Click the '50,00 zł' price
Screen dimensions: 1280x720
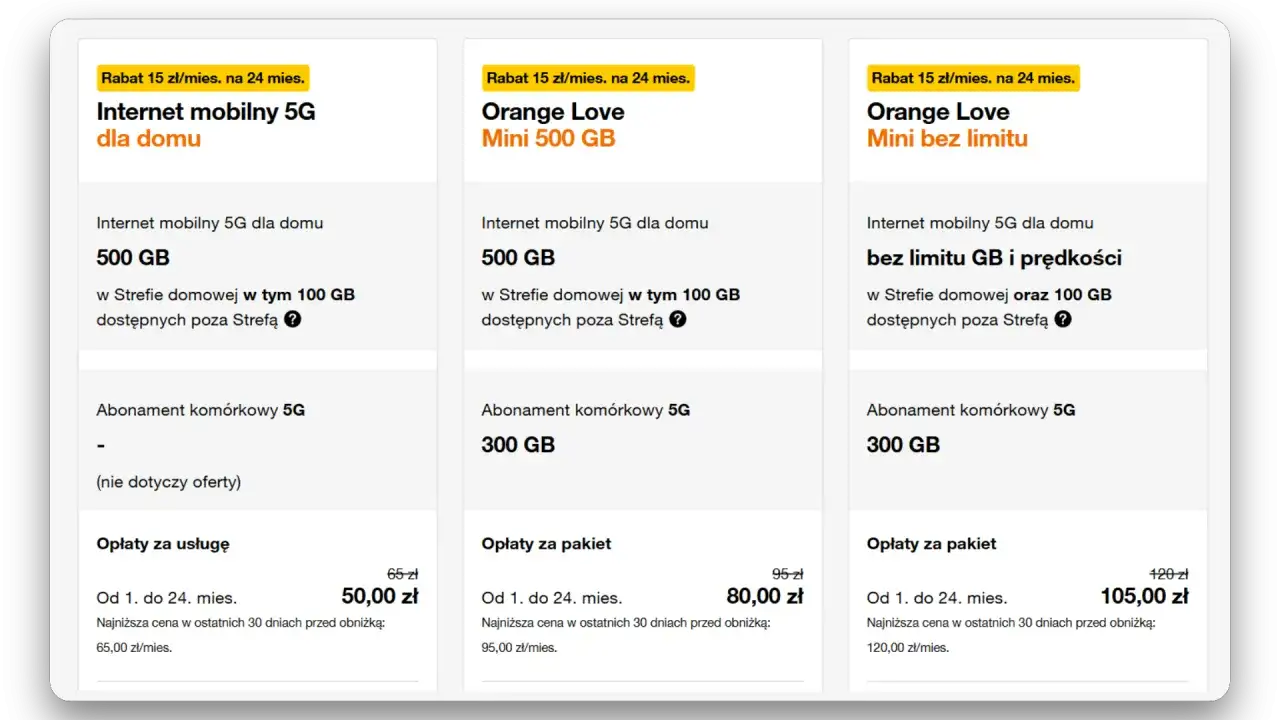point(380,596)
